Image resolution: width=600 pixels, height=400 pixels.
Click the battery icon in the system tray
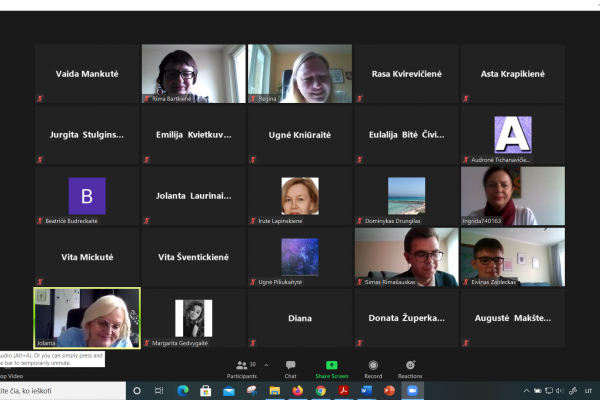(x=538, y=391)
